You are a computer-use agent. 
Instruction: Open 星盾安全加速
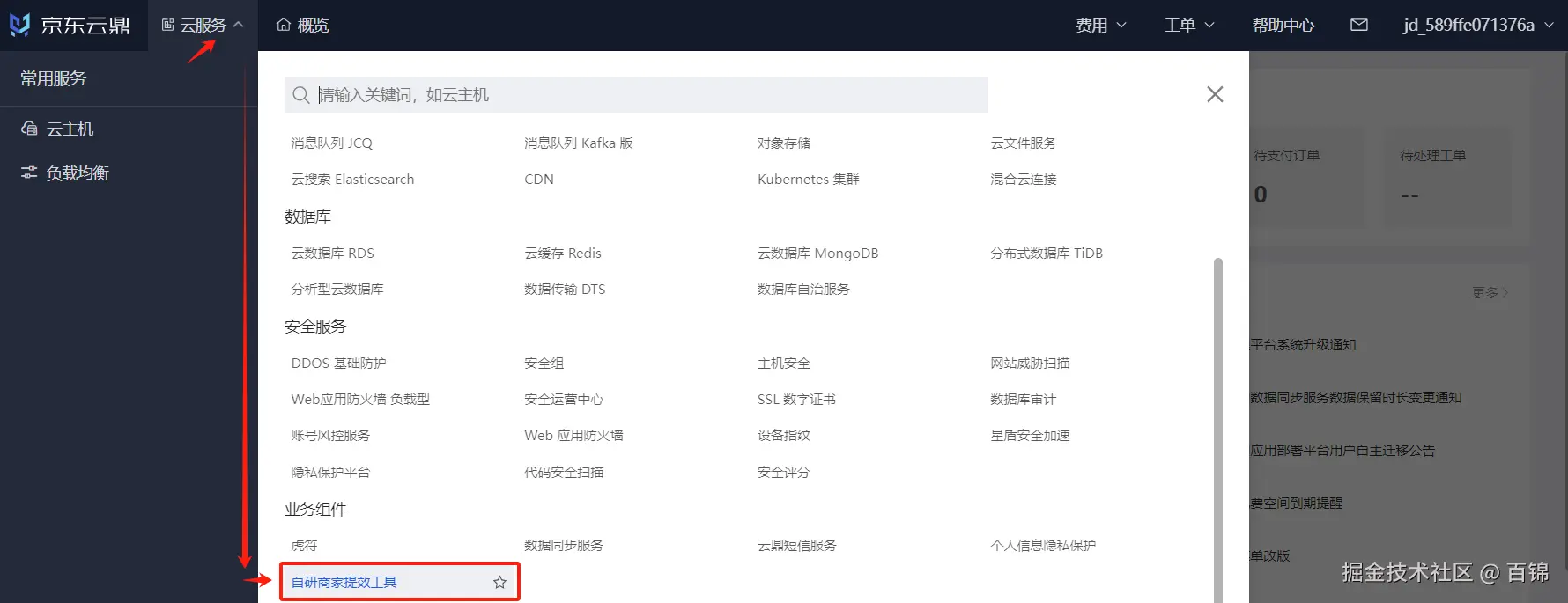pos(1030,436)
